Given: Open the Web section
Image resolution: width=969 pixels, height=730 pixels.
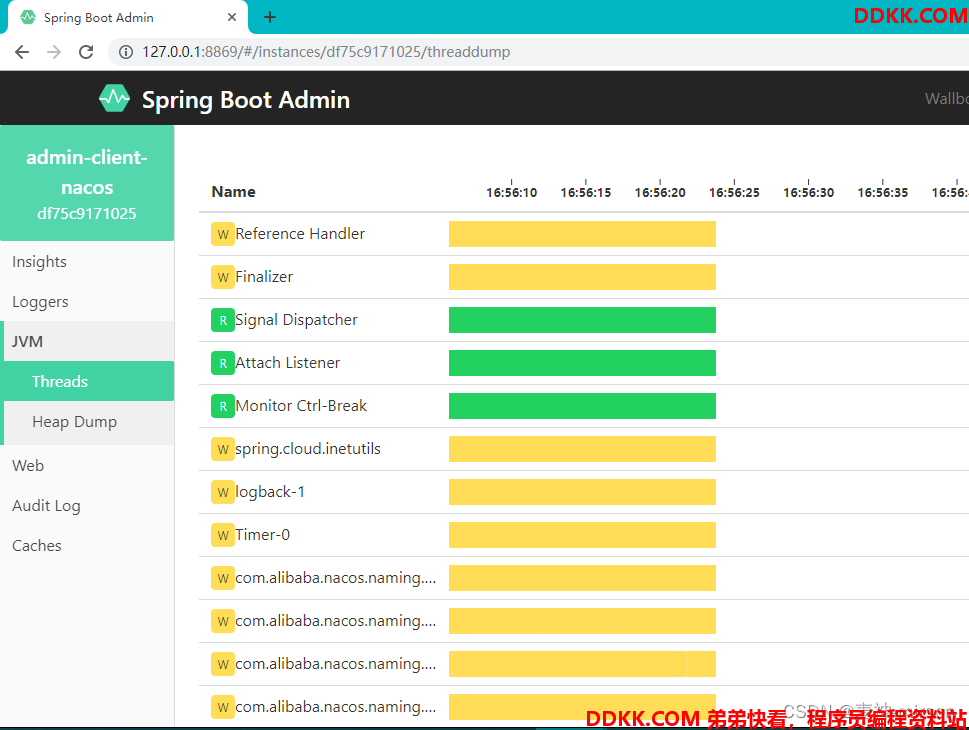Looking at the screenshot, I should 87,465.
